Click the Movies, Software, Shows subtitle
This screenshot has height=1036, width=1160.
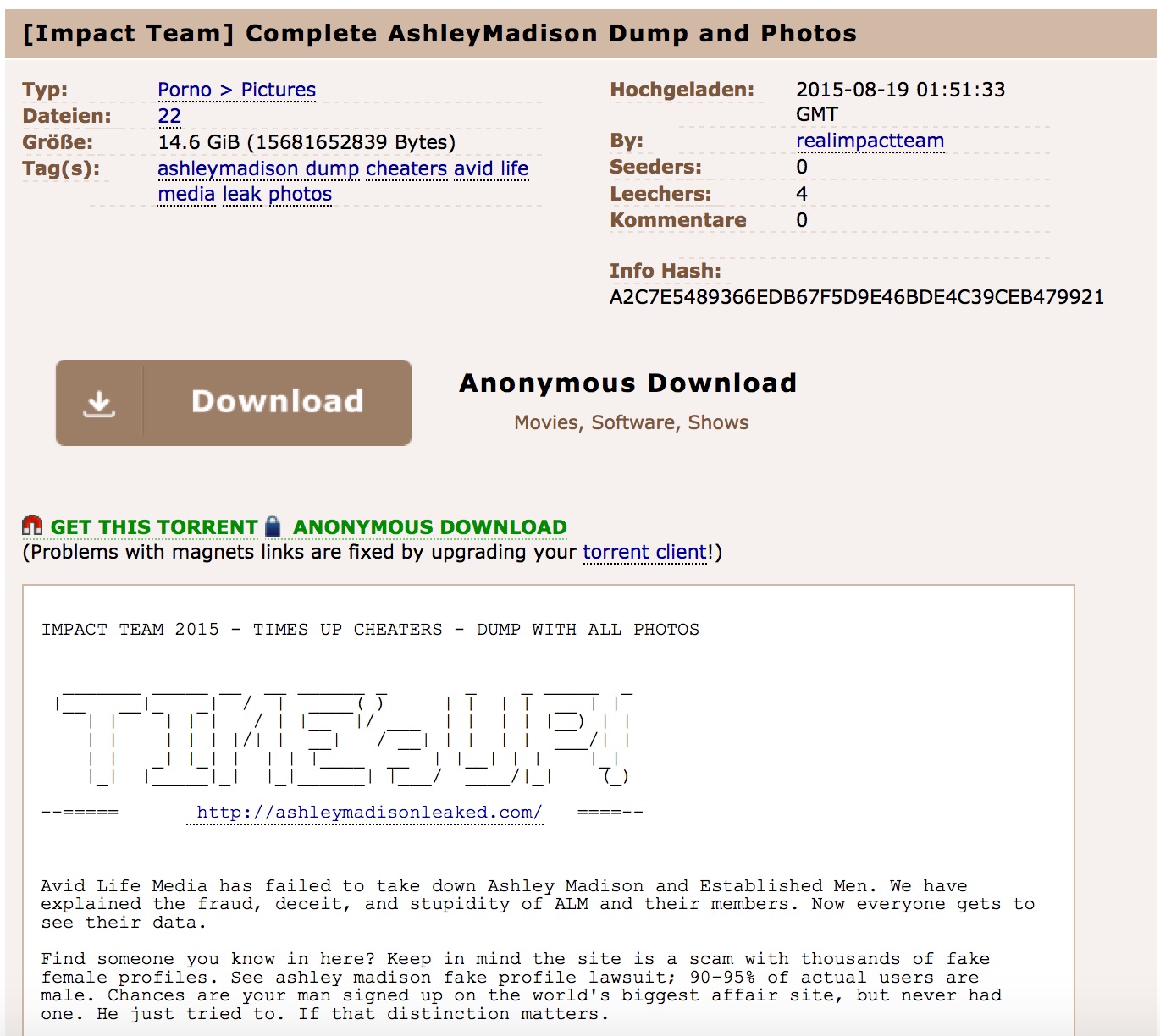tap(632, 422)
